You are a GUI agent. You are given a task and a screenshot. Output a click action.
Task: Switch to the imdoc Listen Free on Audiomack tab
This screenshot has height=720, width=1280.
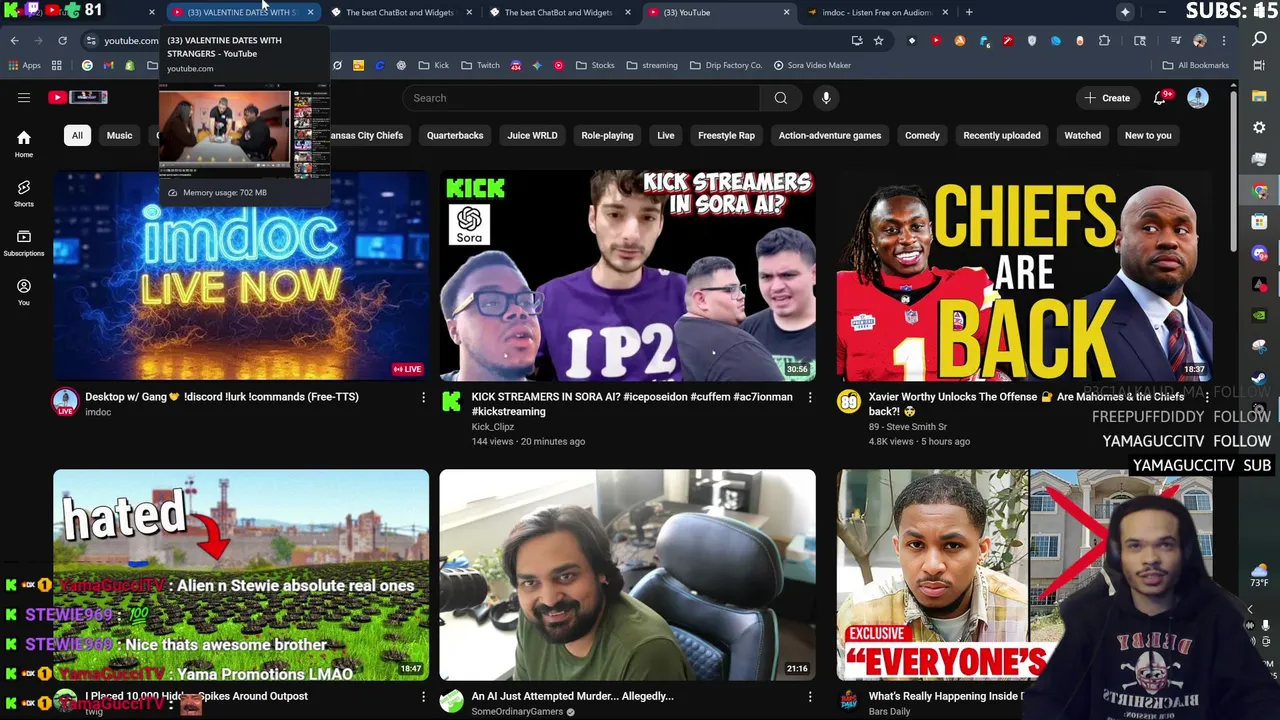876,12
